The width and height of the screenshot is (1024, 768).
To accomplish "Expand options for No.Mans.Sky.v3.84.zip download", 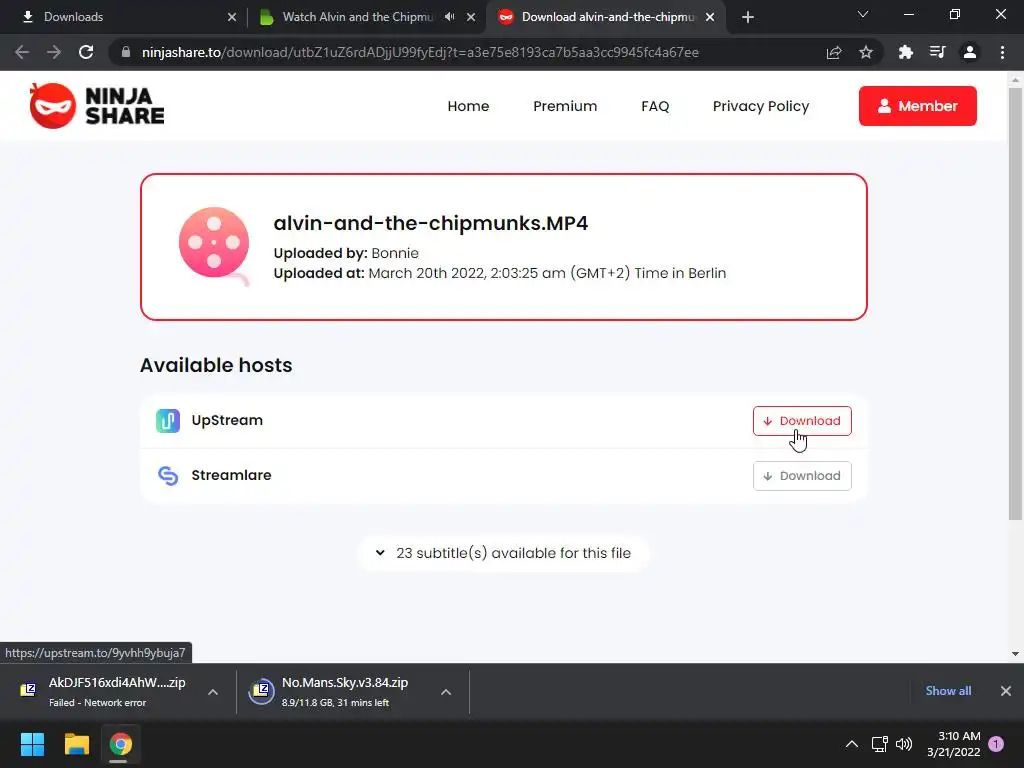I will (446, 692).
